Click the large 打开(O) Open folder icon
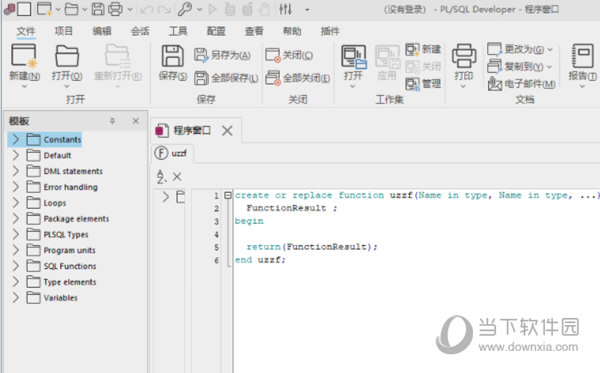The width and height of the screenshot is (600, 373). pyautogui.click(x=67, y=56)
